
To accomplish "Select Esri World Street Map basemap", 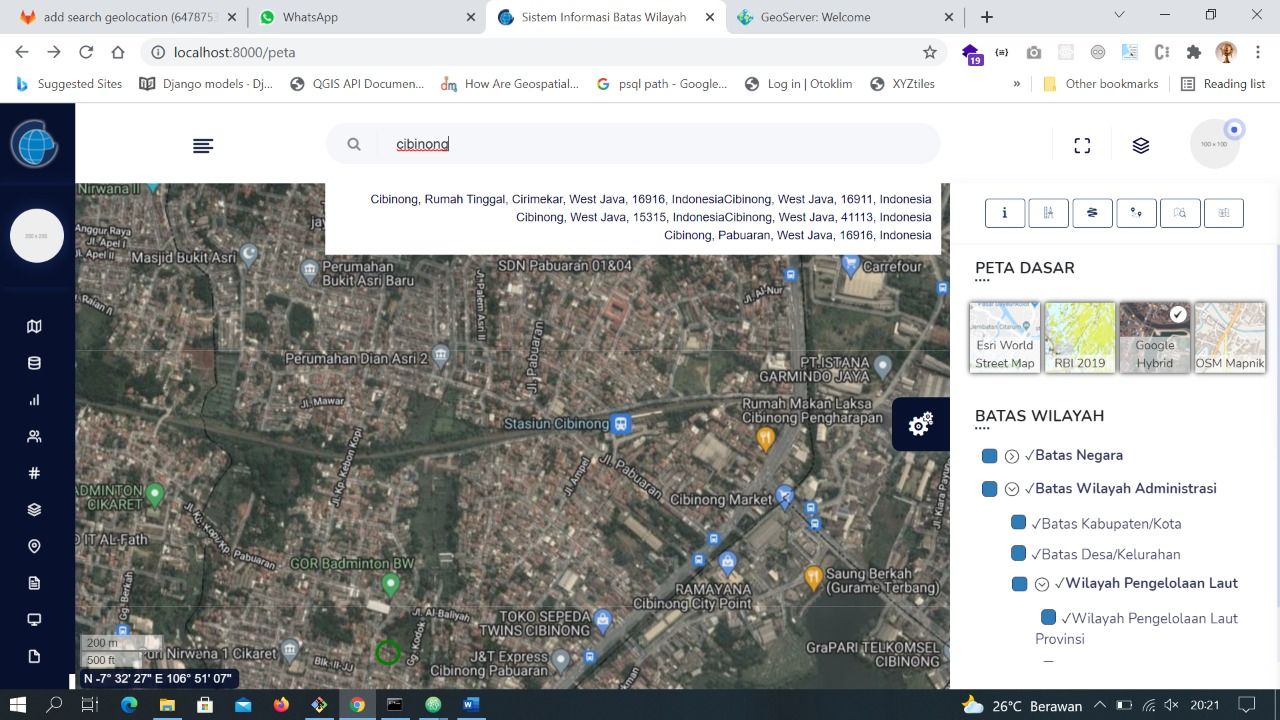I will pos(1005,337).
